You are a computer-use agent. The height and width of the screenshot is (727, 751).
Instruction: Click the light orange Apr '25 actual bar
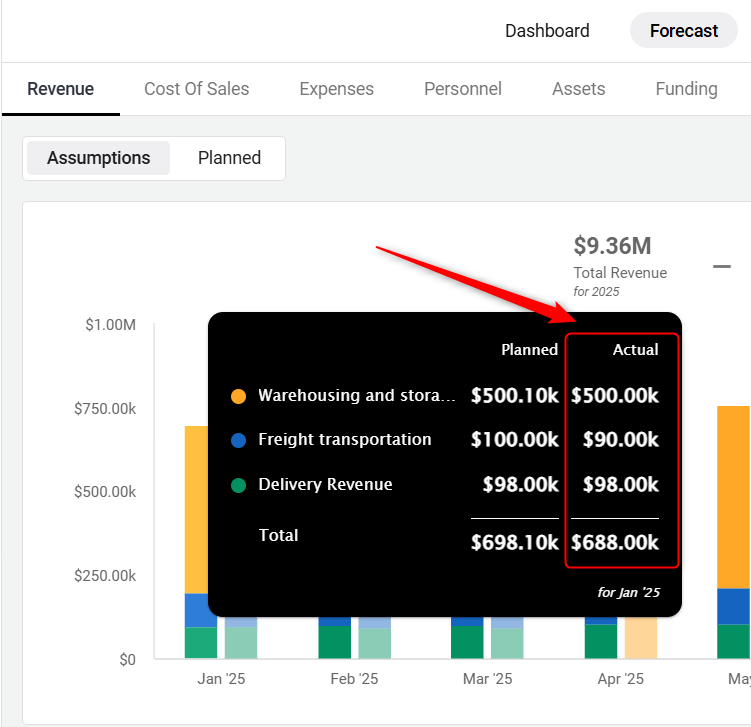tap(641, 638)
